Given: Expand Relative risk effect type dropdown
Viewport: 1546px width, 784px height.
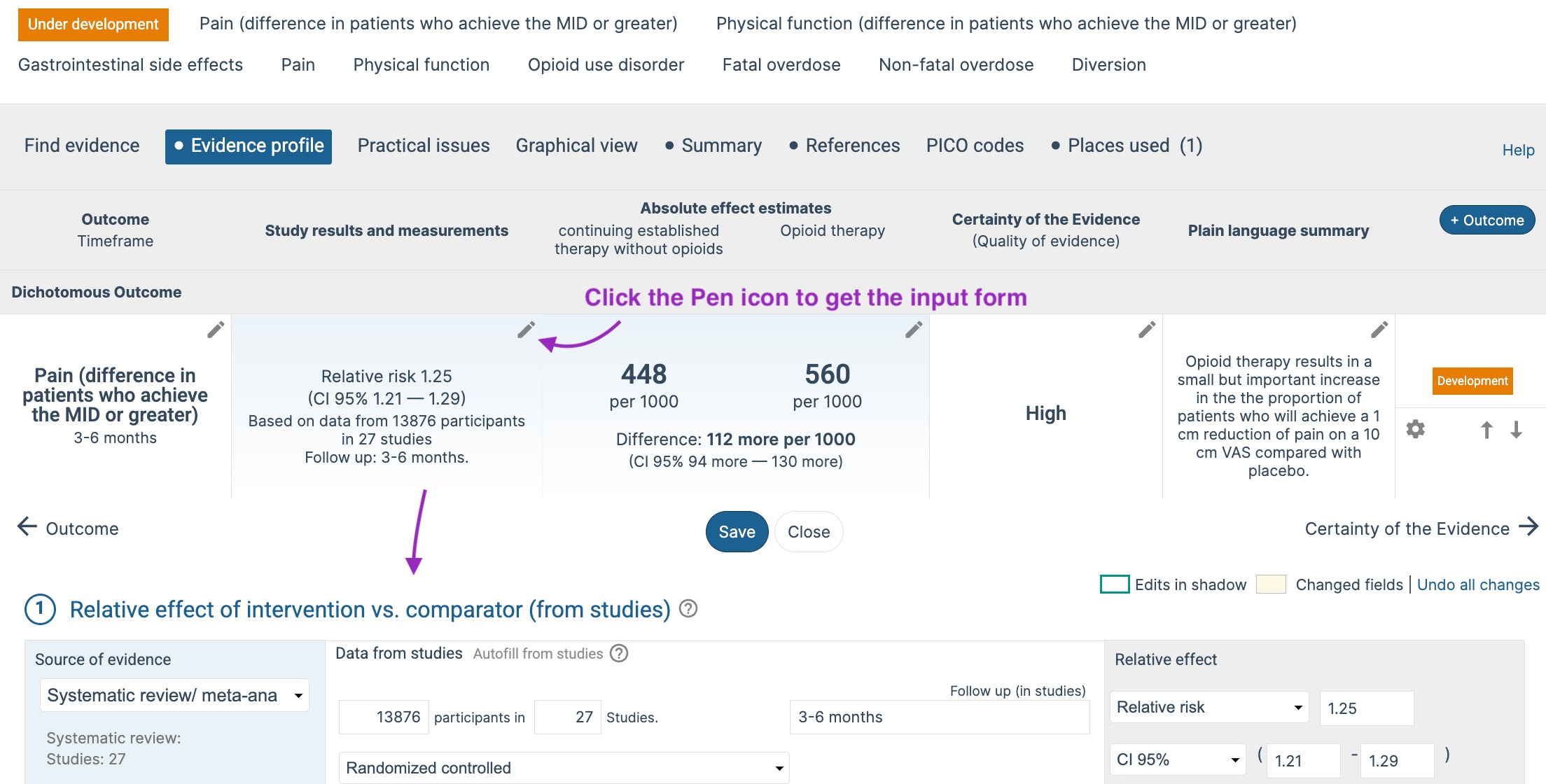Looking at the screenshot, I should (x=1209, y=707).
